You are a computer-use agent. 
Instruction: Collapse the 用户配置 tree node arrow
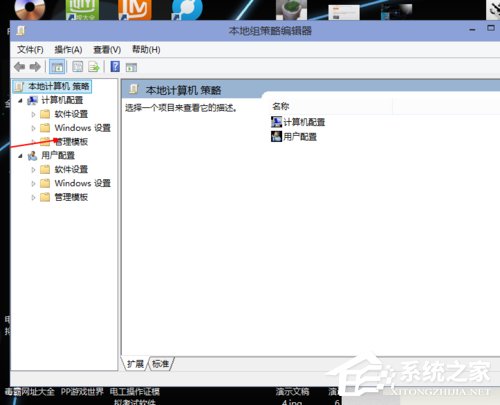point(20,156)
